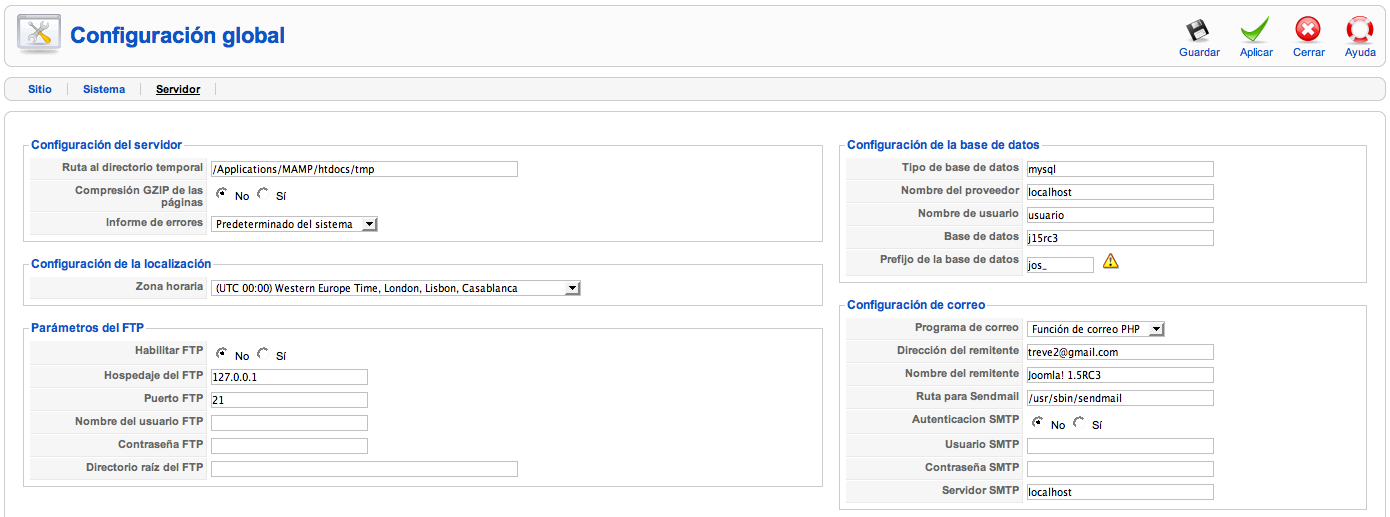Select Sí to enable FTP

click(x=263, y=354)
